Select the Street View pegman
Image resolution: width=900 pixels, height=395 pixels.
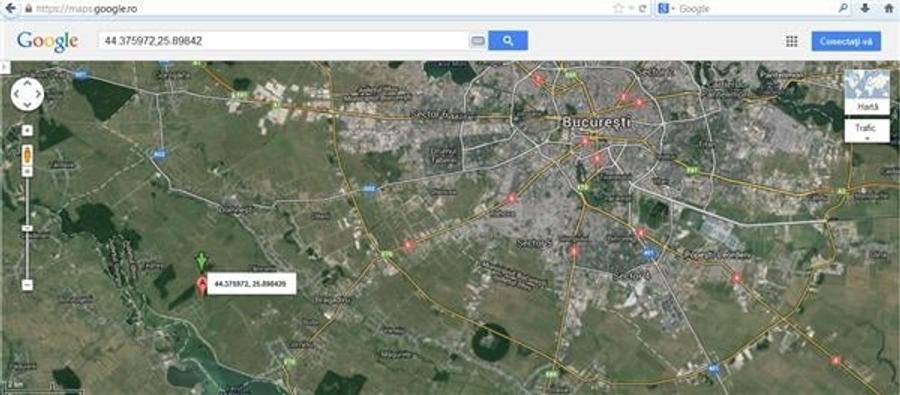pyautogui.click(x=28, y=155)
